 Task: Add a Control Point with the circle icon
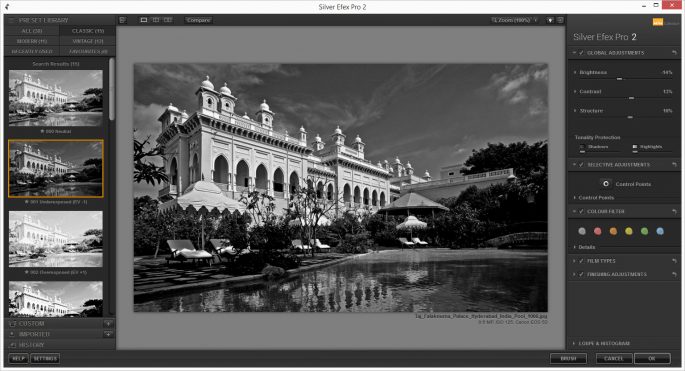click(605, 184)
